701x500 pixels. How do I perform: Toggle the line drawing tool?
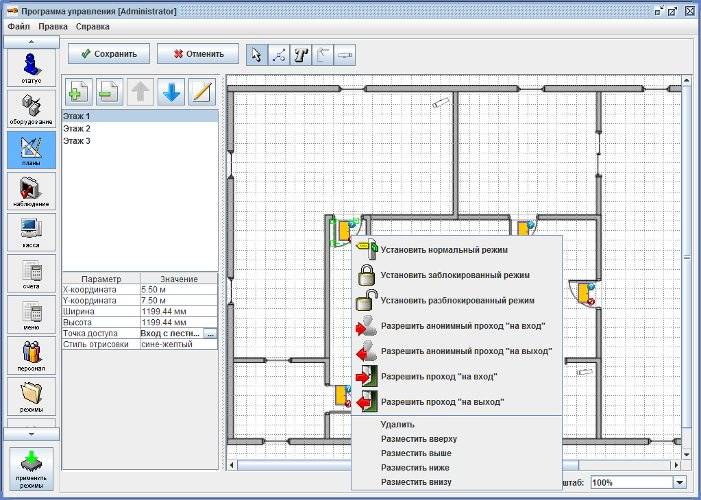point(279,53)
